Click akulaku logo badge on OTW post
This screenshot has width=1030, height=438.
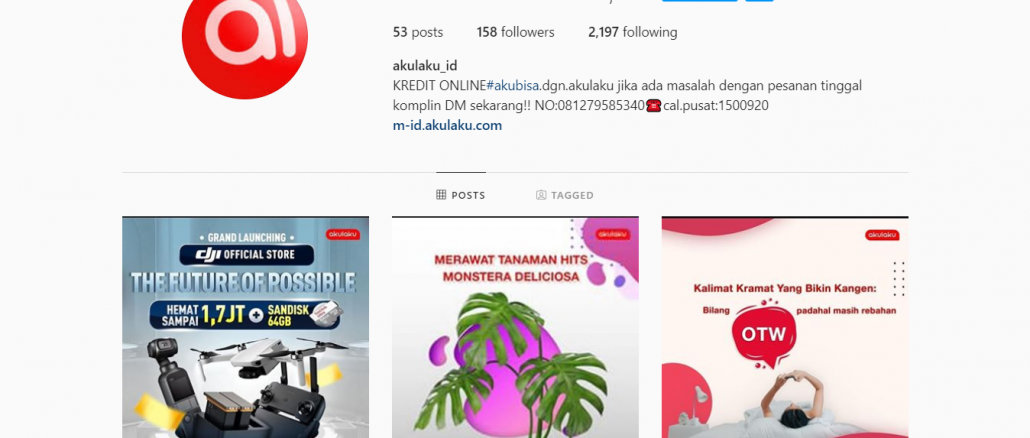(882, 235)
